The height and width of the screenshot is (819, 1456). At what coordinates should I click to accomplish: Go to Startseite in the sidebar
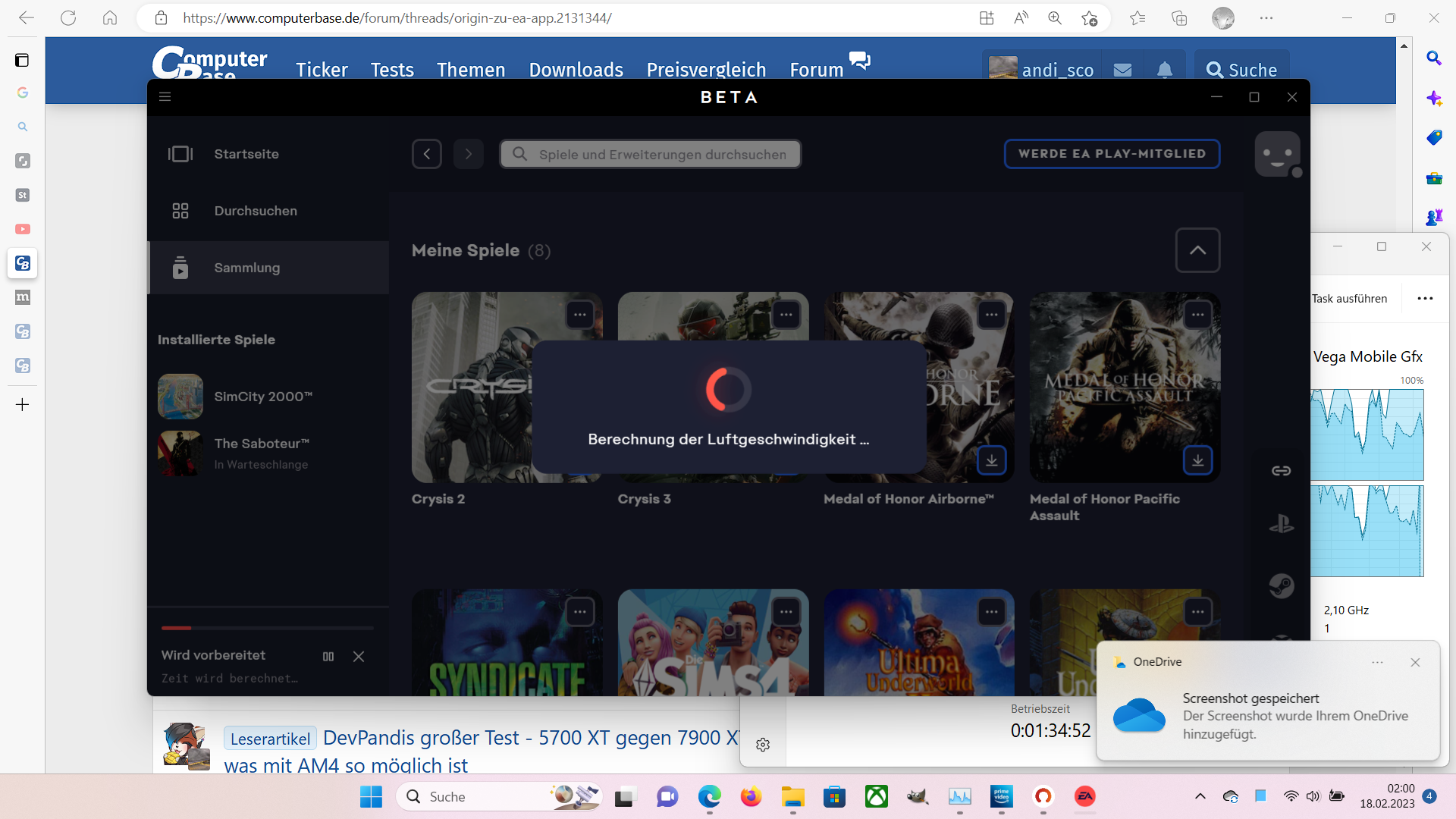coord(246,154)
